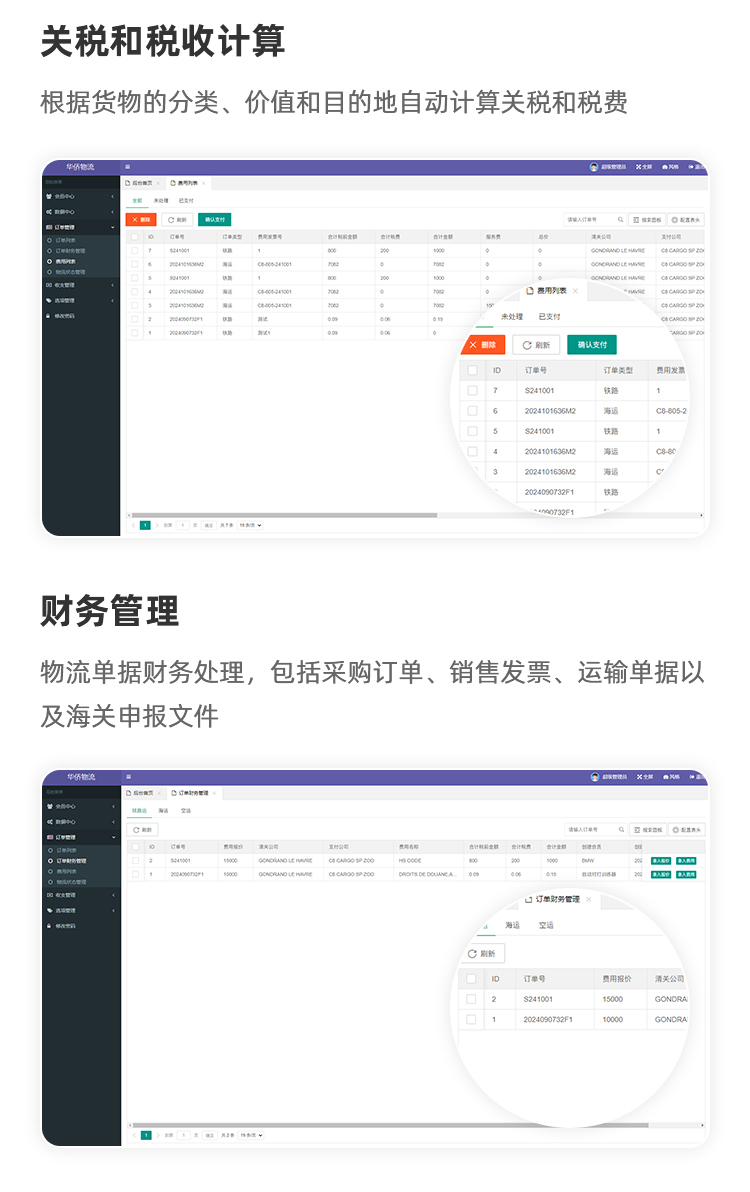Open the 15条/页 page-size dropdown under the 费用列表 table
Viewport: 750px width, 1192px height.
click(x=250, y=525)
